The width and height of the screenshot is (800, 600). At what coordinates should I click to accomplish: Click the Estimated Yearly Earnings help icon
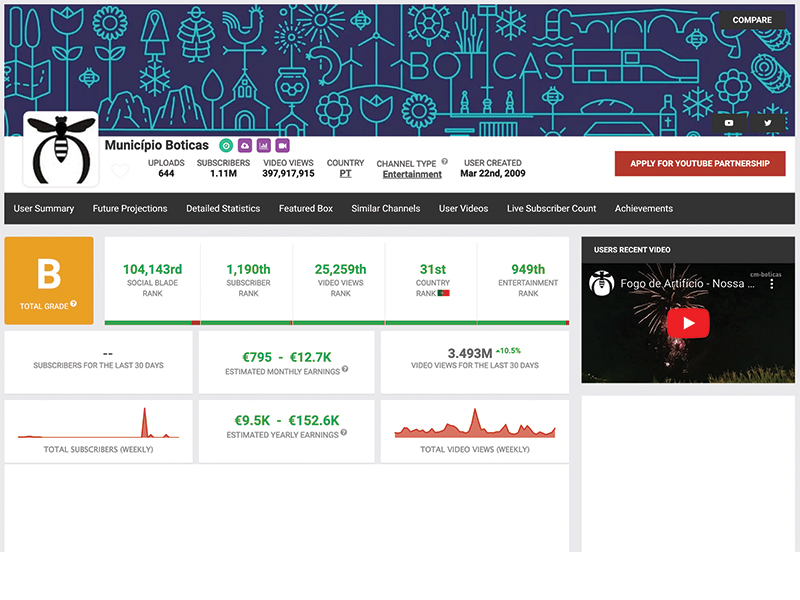344,432
